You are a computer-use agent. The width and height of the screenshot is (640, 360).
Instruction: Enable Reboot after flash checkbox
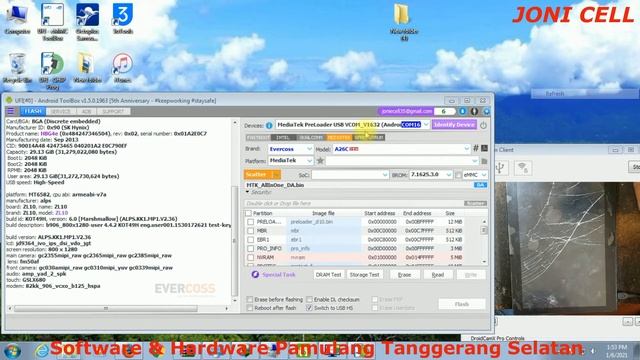(250, 308)
